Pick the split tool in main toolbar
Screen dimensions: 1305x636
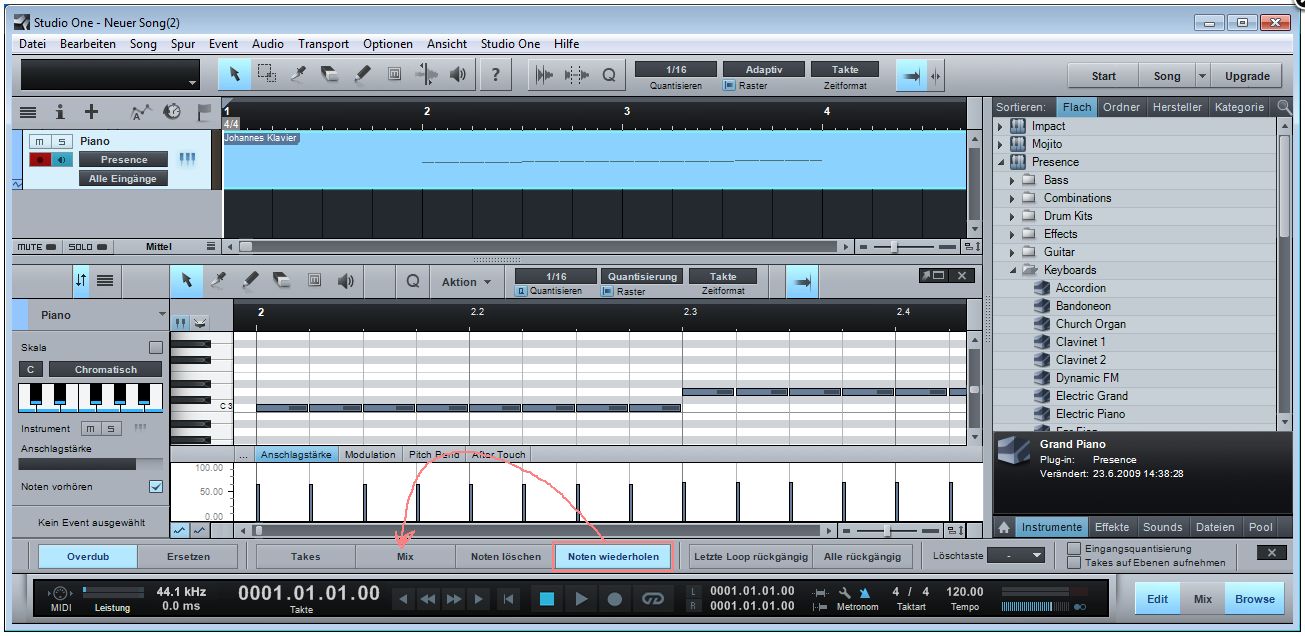[x=298, y=75]
